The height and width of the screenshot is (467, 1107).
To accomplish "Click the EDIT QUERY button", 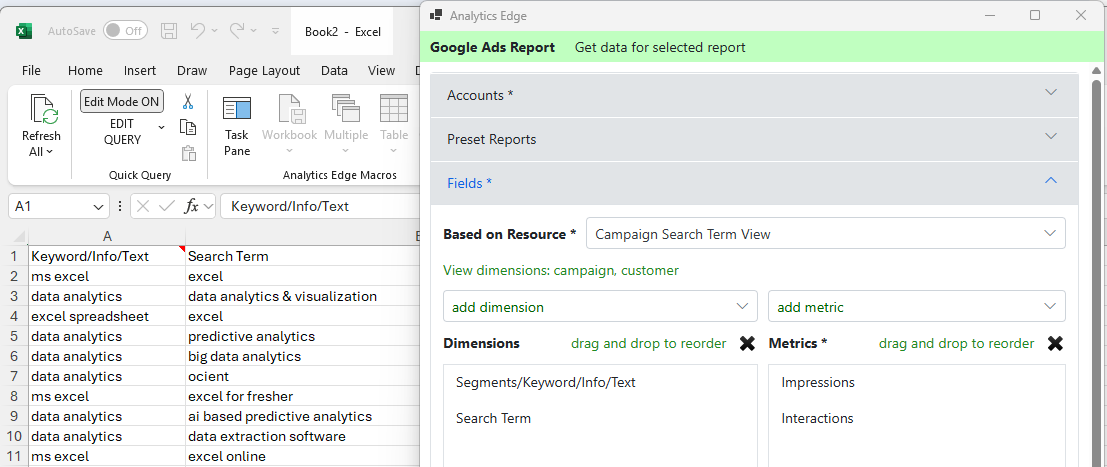I will (122, 132).
